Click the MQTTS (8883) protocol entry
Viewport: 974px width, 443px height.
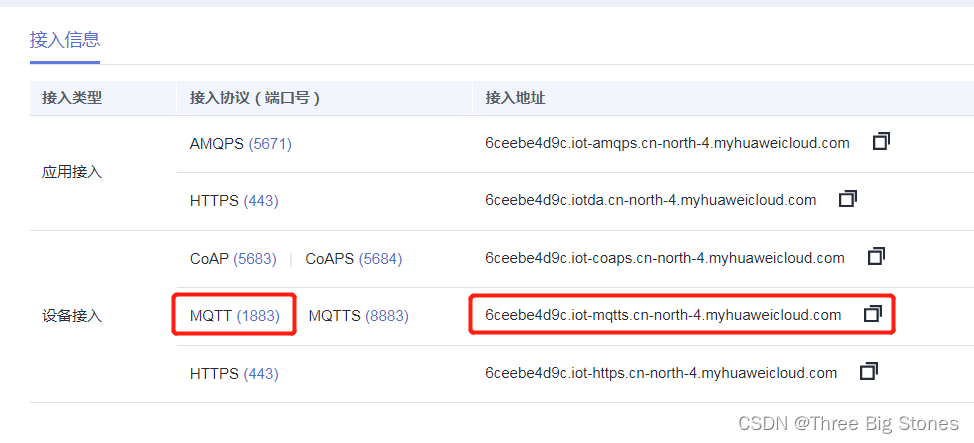click(358, 316)
